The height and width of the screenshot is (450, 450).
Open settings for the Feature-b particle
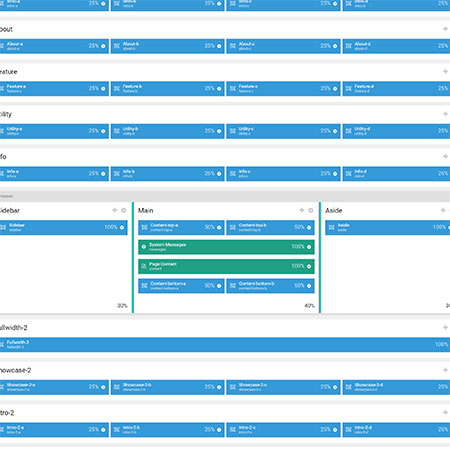(219, 89)
